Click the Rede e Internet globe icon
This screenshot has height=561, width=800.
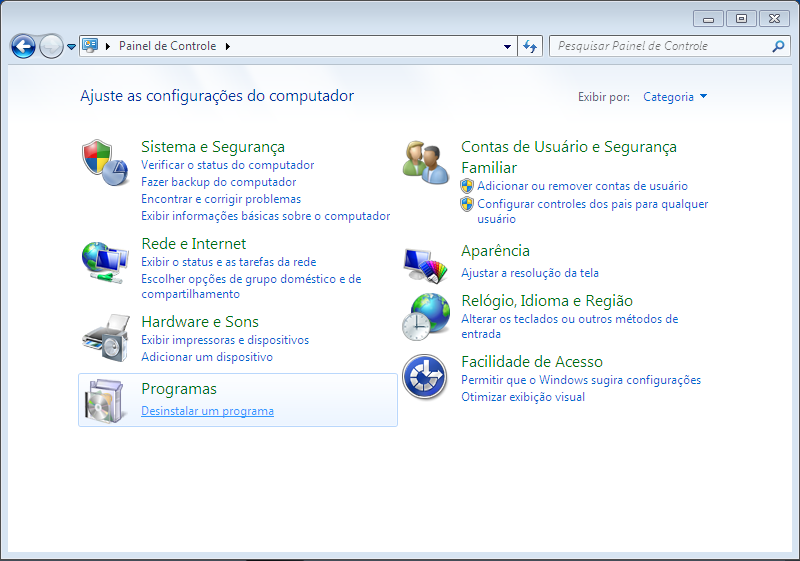pyautogui.click(x=105, y=262)
